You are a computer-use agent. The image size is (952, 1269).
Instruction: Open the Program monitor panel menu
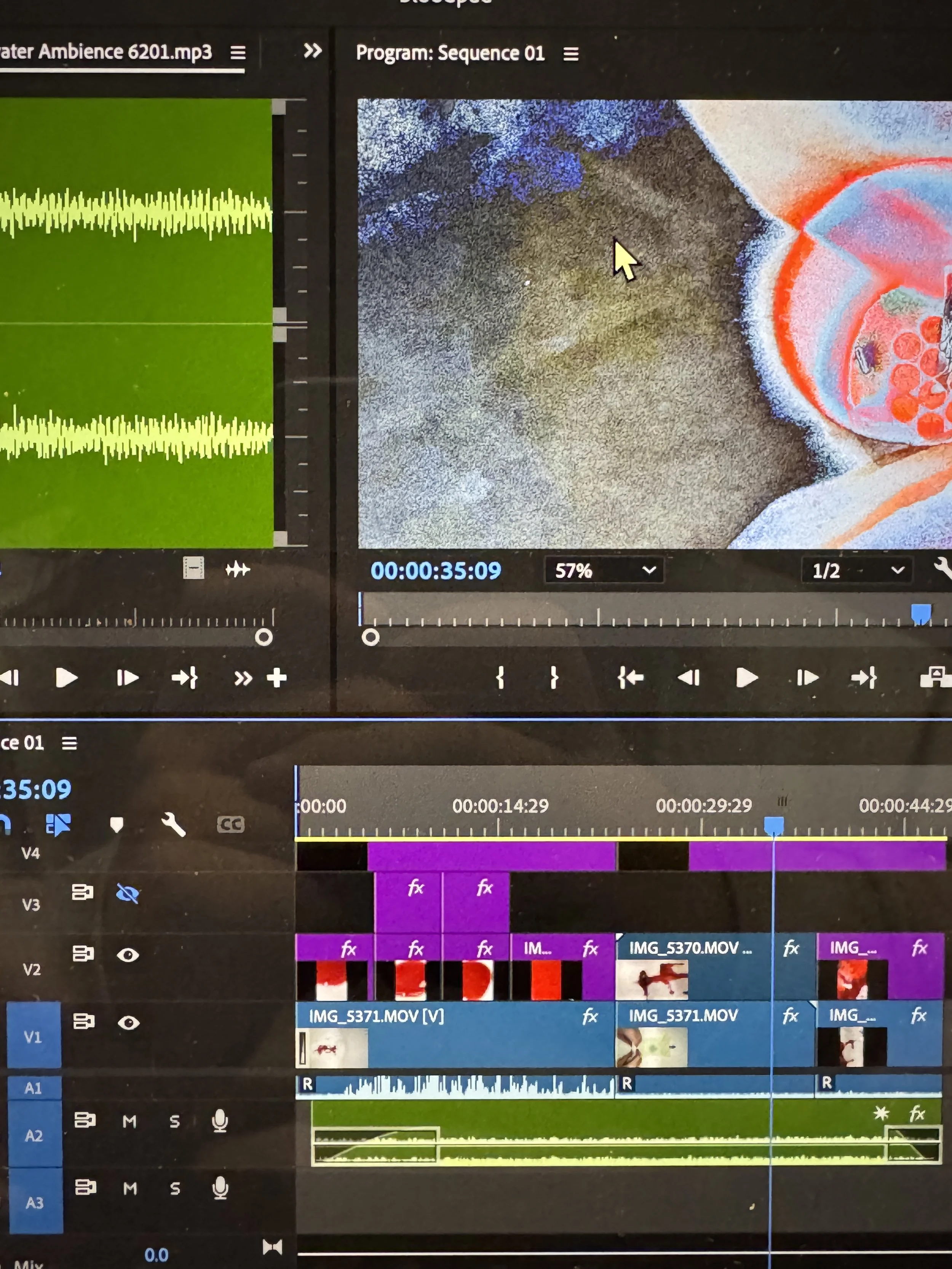pyautogui.click(x=570, y=53)
